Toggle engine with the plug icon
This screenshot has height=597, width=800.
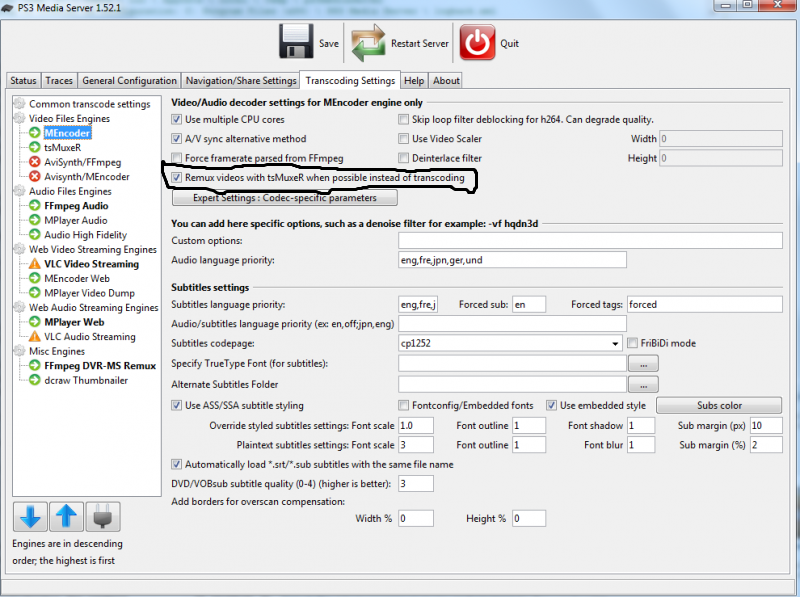[x=103, y=516]
